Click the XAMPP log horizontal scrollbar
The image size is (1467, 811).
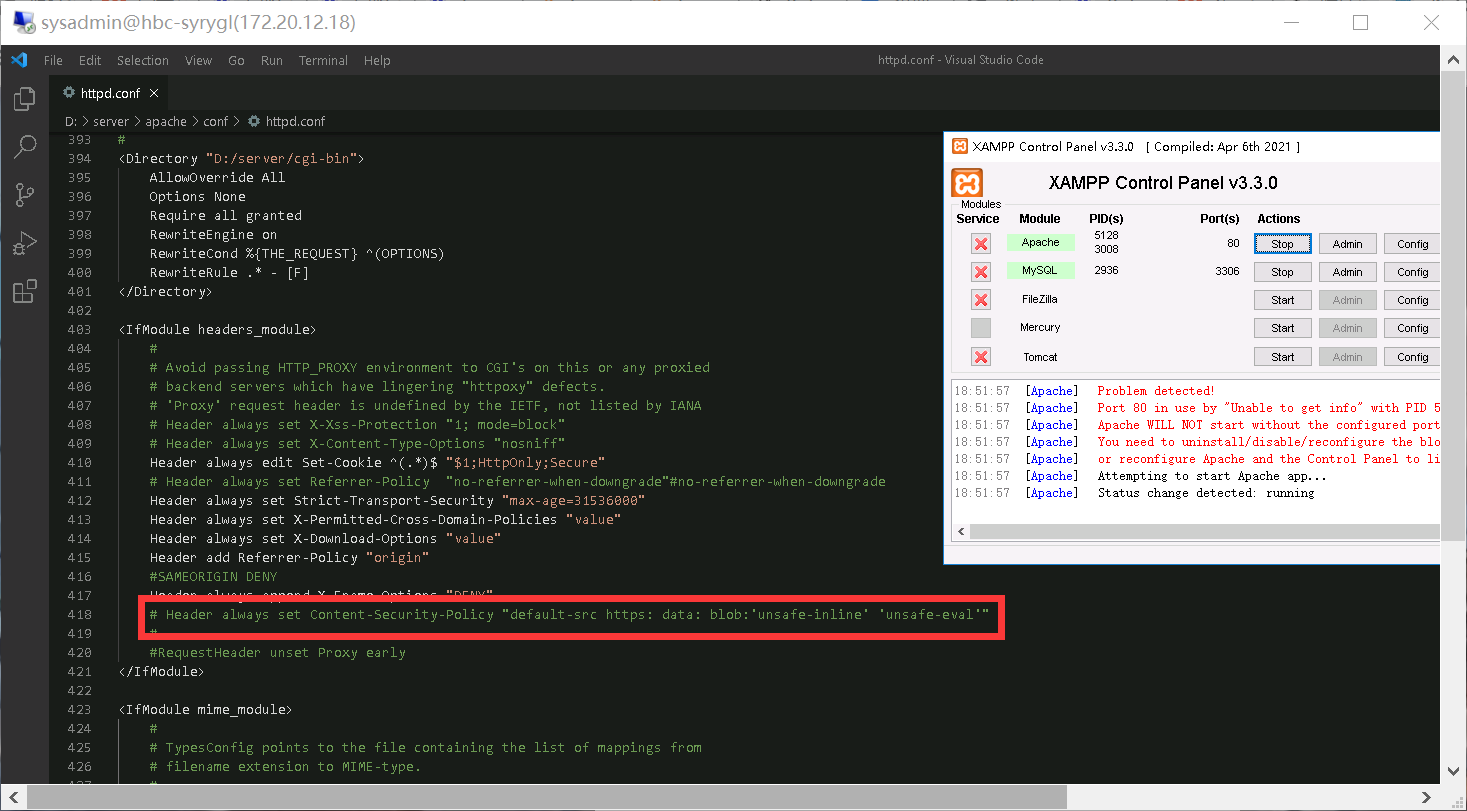click(x=1205, y=531)
